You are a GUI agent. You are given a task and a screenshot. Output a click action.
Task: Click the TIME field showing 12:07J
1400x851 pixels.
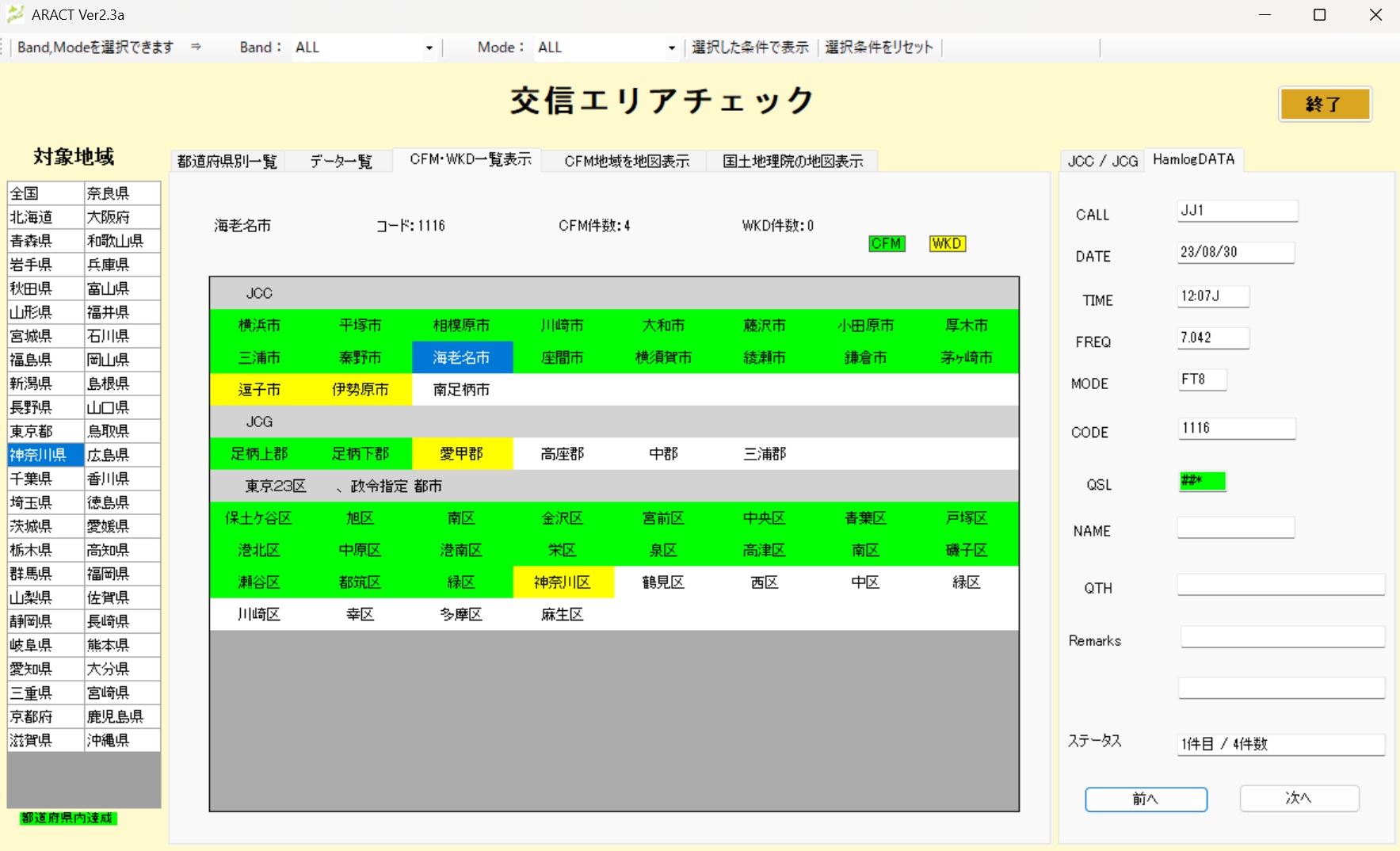[1213, 296]
